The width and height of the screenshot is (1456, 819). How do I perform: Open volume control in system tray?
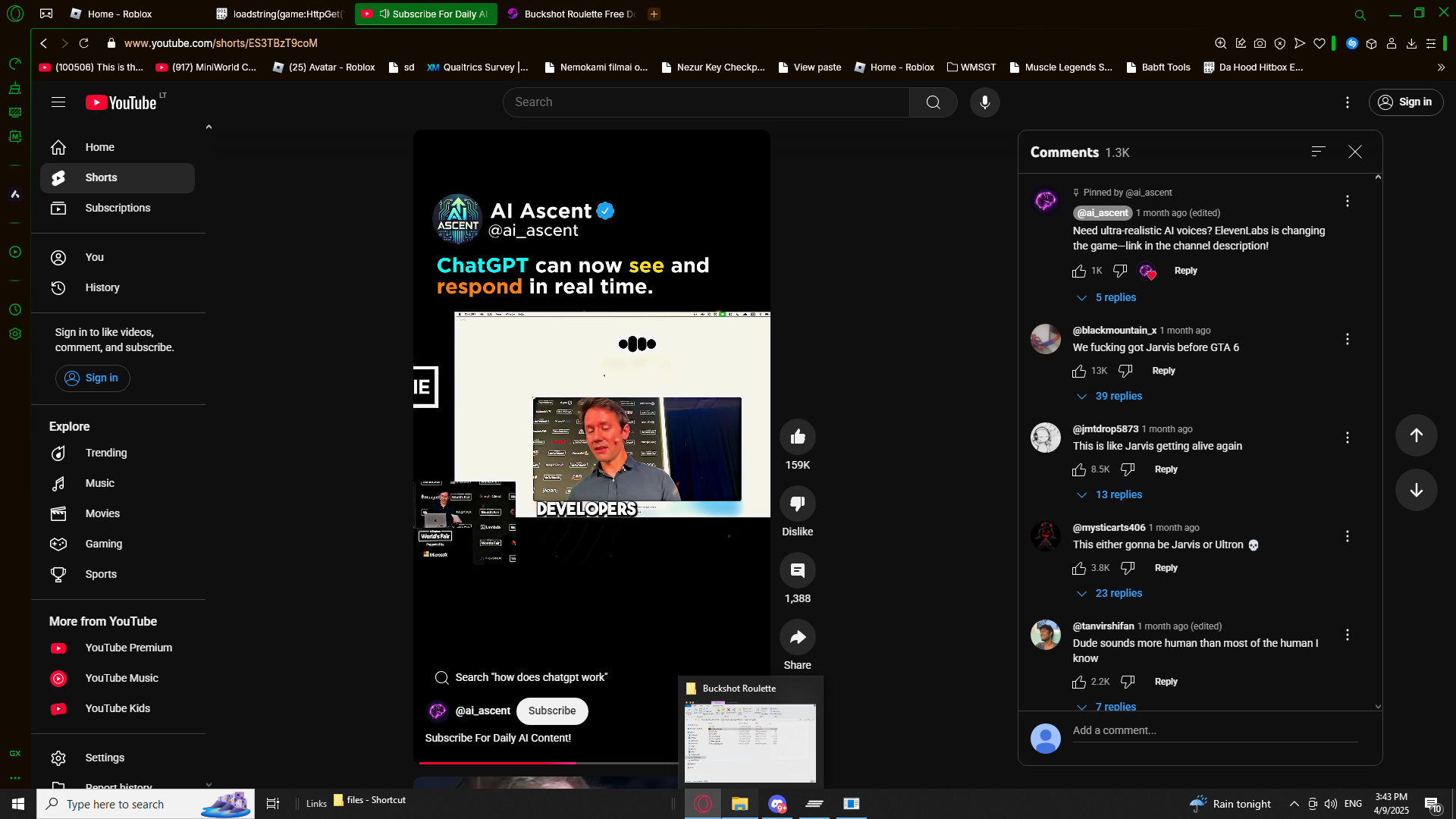point(1331,804)
